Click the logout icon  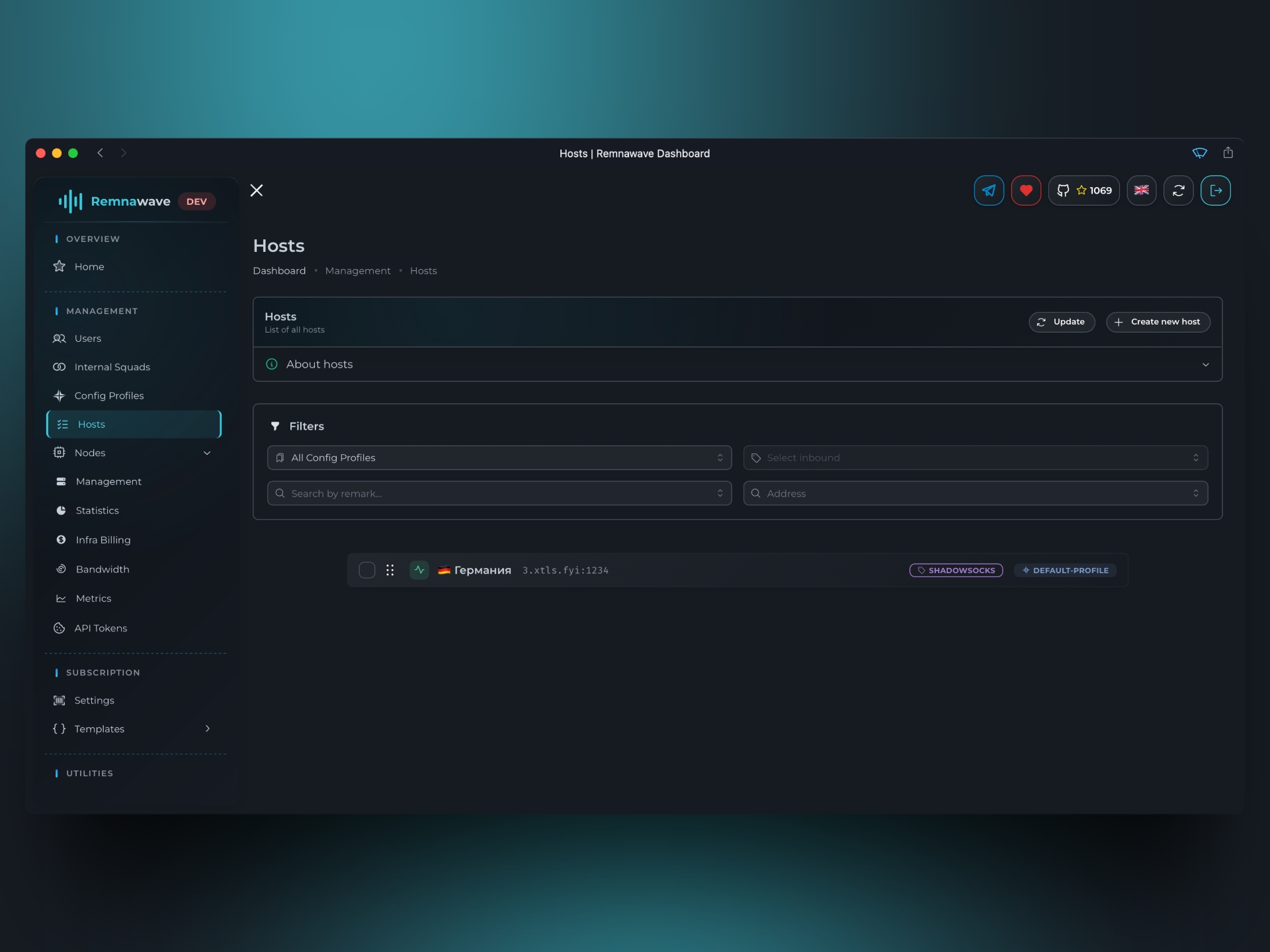(x=1215, y=190)
